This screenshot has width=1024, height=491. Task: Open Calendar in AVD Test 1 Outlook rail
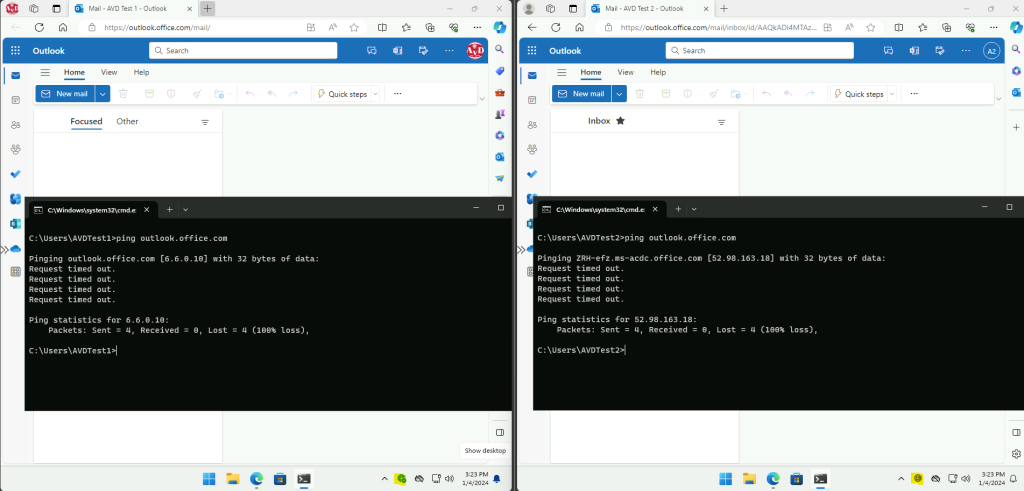(16, 100)
